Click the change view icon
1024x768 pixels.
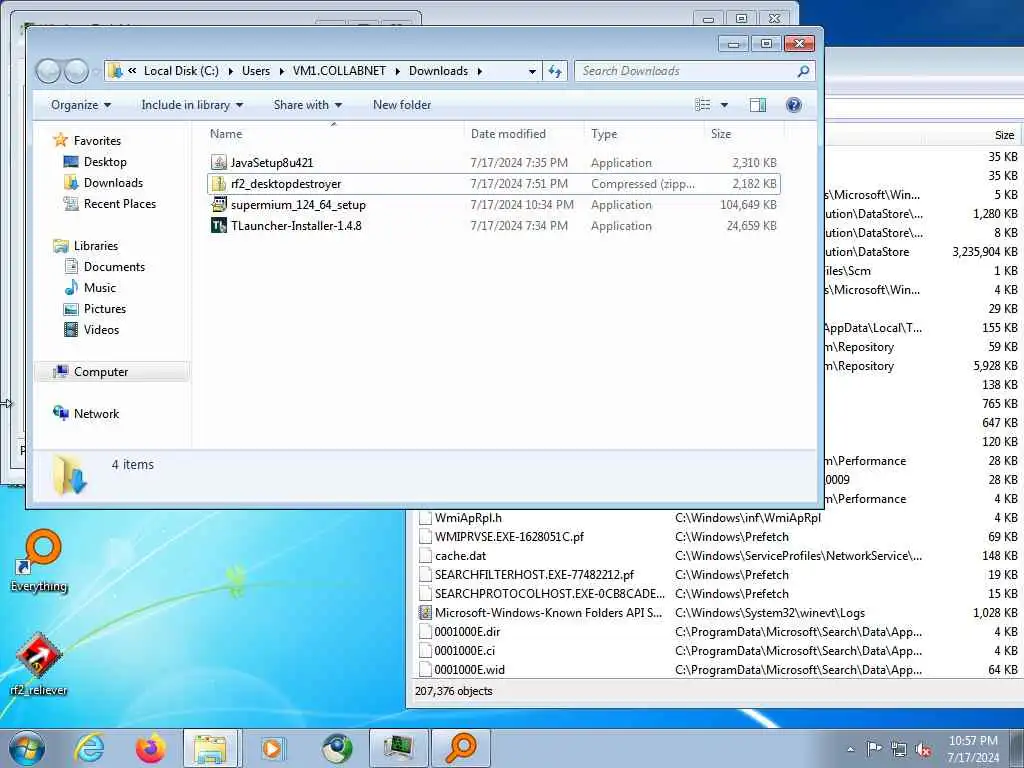pyautogui.click(x=703, y=105)
